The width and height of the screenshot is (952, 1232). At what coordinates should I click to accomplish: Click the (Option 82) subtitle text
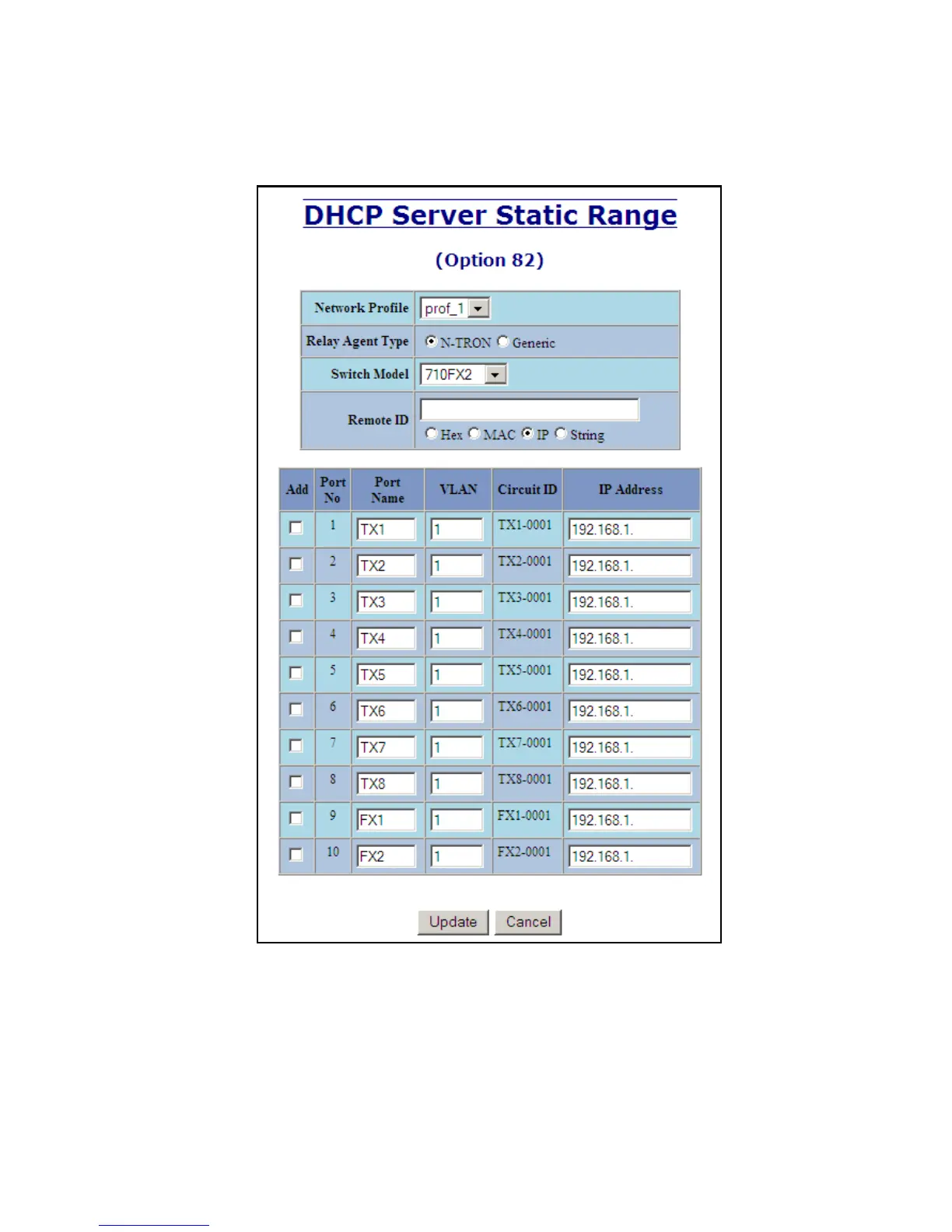tap(489, 260)
